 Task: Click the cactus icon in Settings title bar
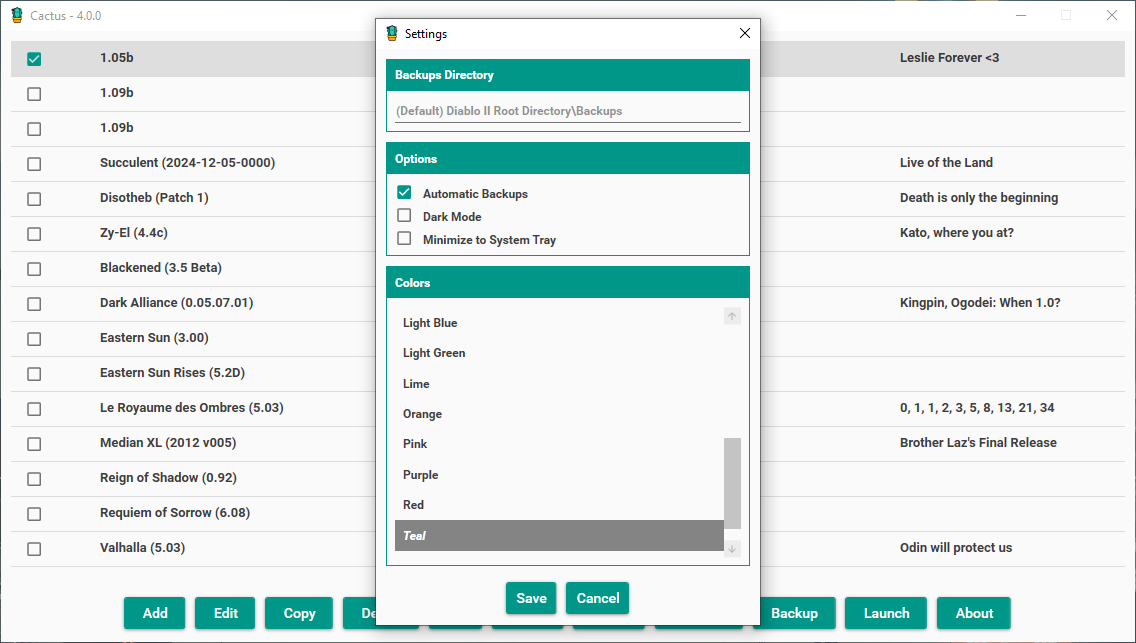[x=392, y=33]
